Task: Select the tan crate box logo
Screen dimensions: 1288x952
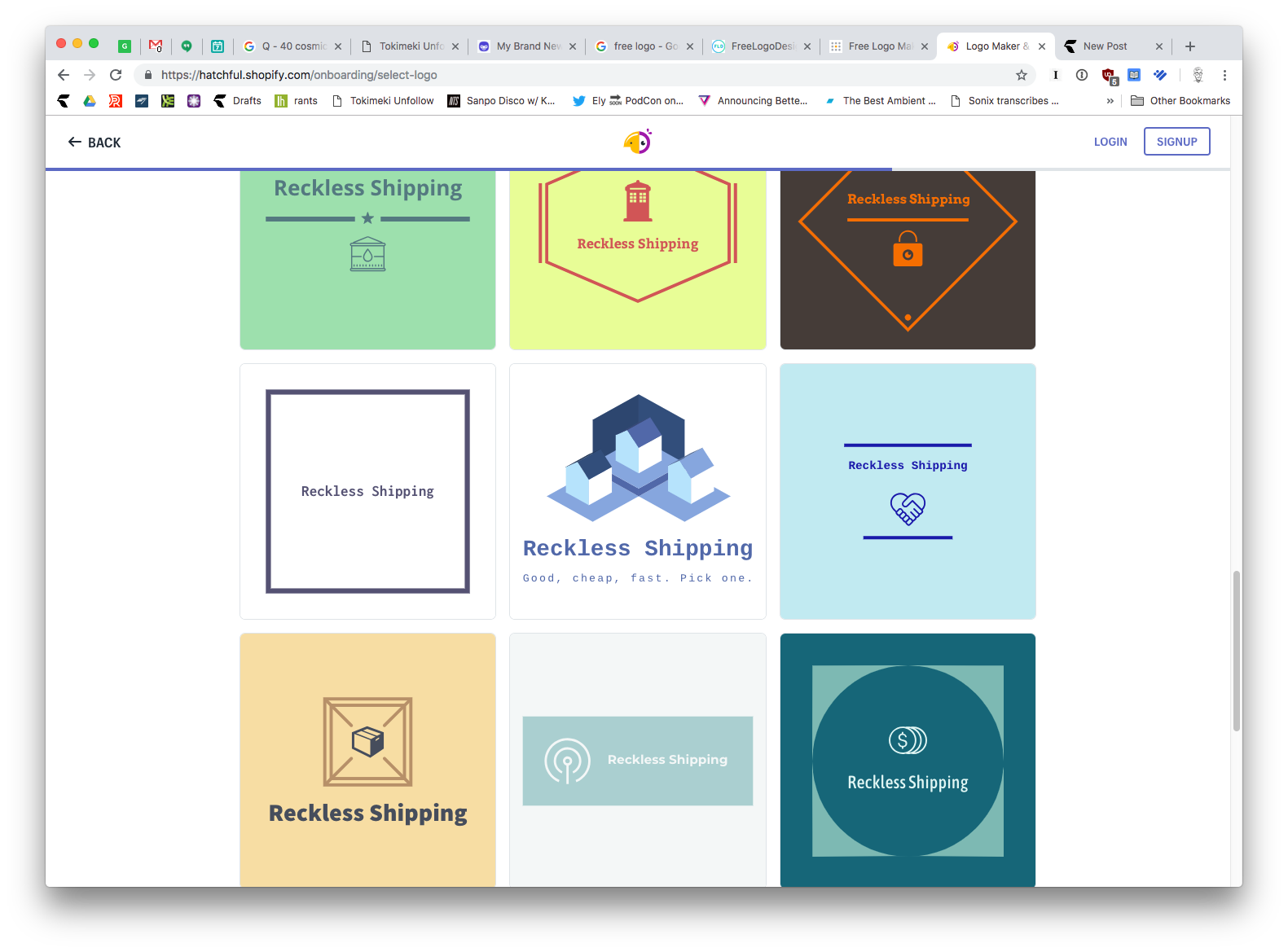Action: click(367, 760)
